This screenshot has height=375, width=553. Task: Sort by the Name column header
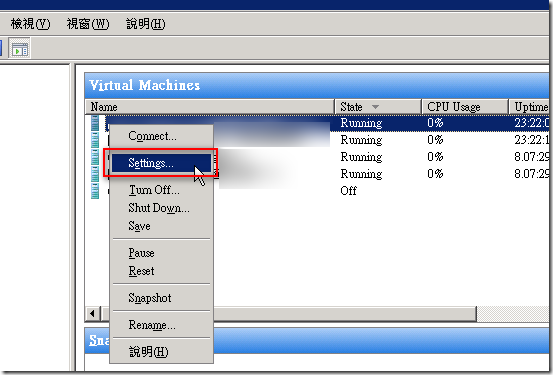(x=209, y=107)
